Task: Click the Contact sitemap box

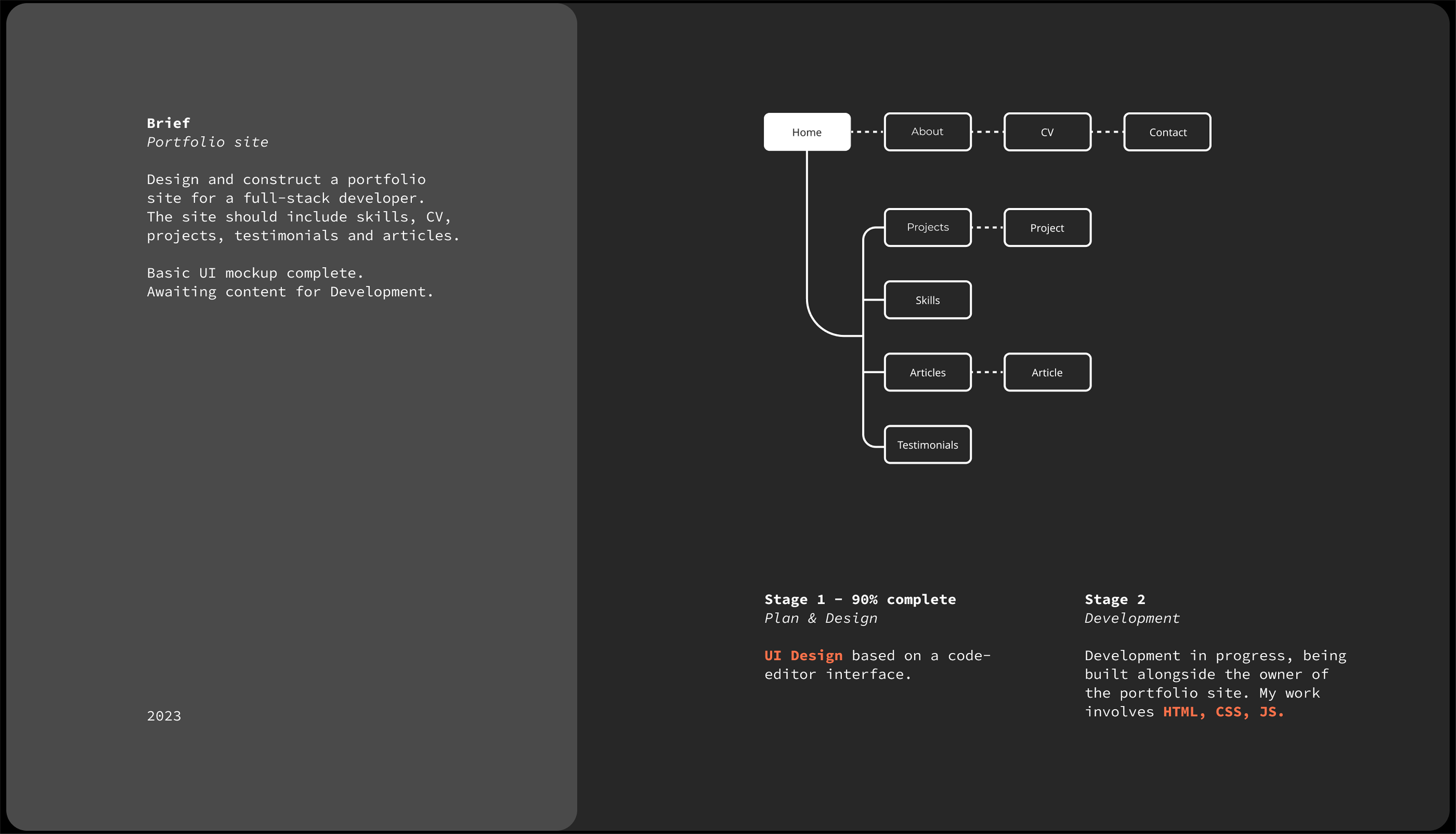Action: tap(1167, 132)
